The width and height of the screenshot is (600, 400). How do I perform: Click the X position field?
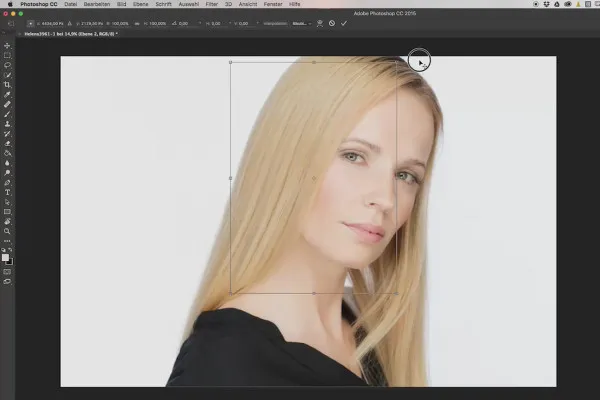tap(52, 23)
